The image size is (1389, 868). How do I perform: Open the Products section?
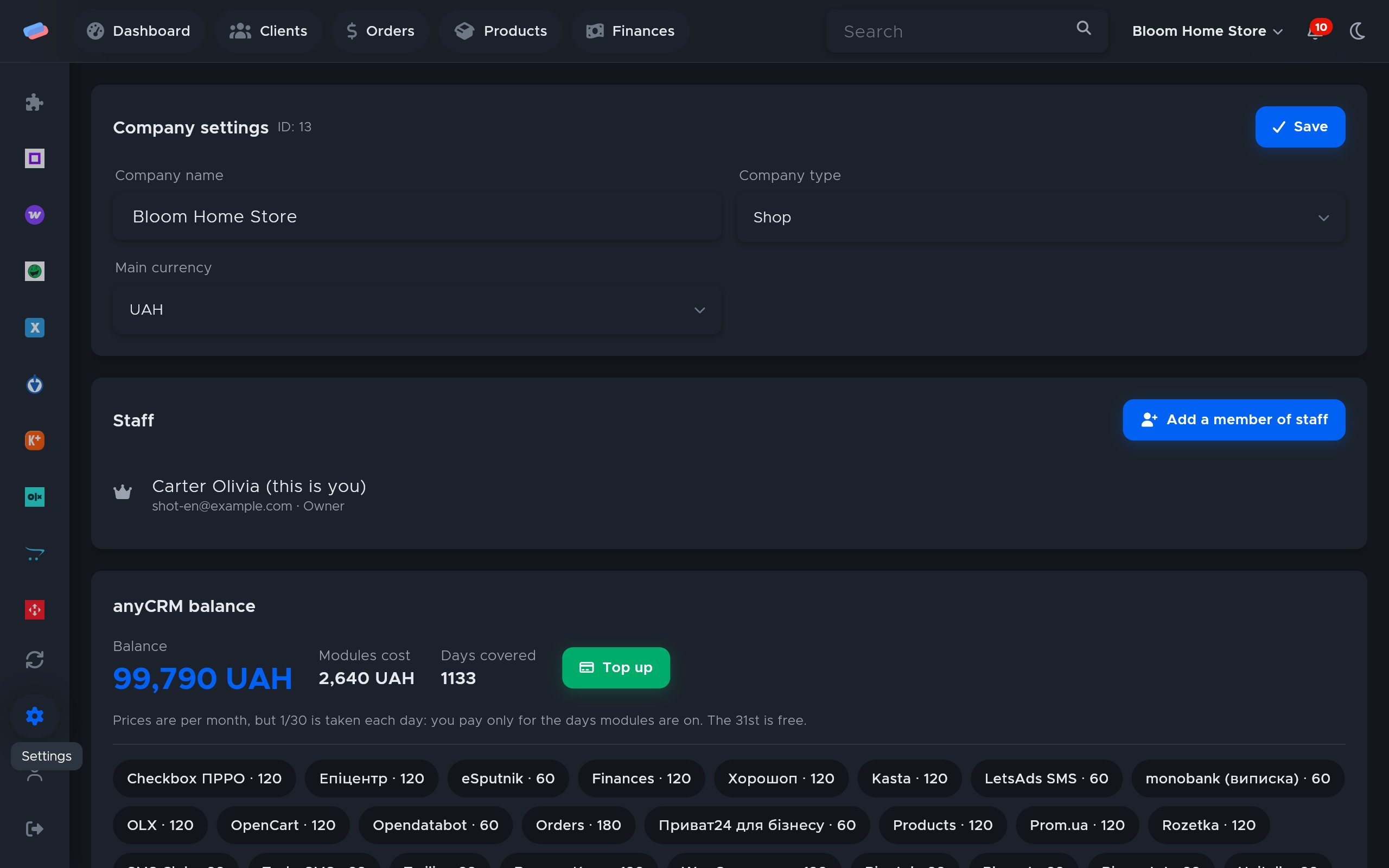[500, 31]
